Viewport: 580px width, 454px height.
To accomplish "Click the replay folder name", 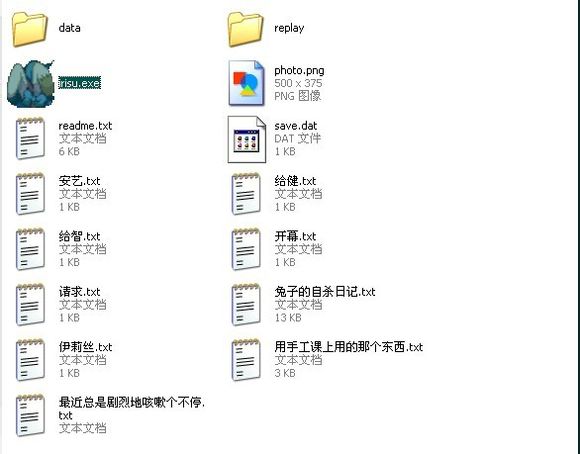I will tap(289, 28).
